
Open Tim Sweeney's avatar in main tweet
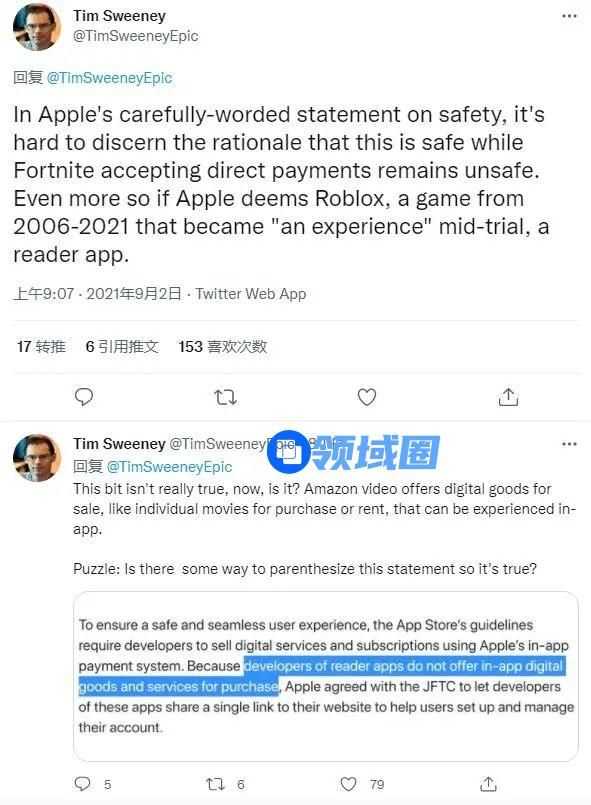point(37,27)
